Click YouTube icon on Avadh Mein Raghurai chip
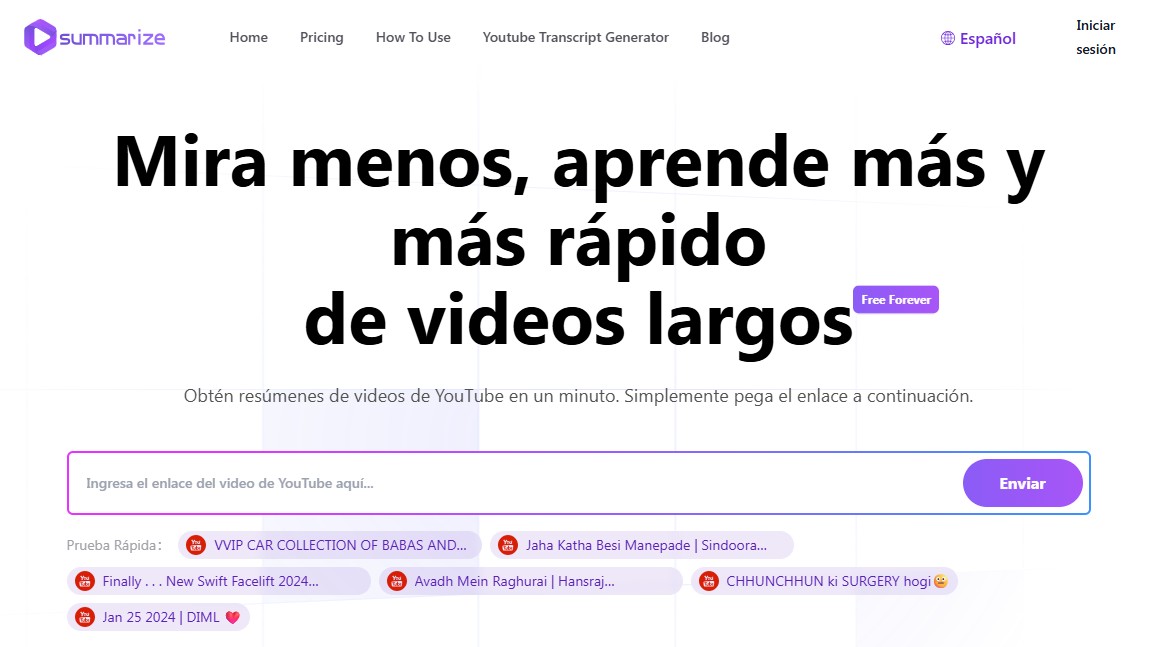 pyautogui.click(x=397, y=581)
